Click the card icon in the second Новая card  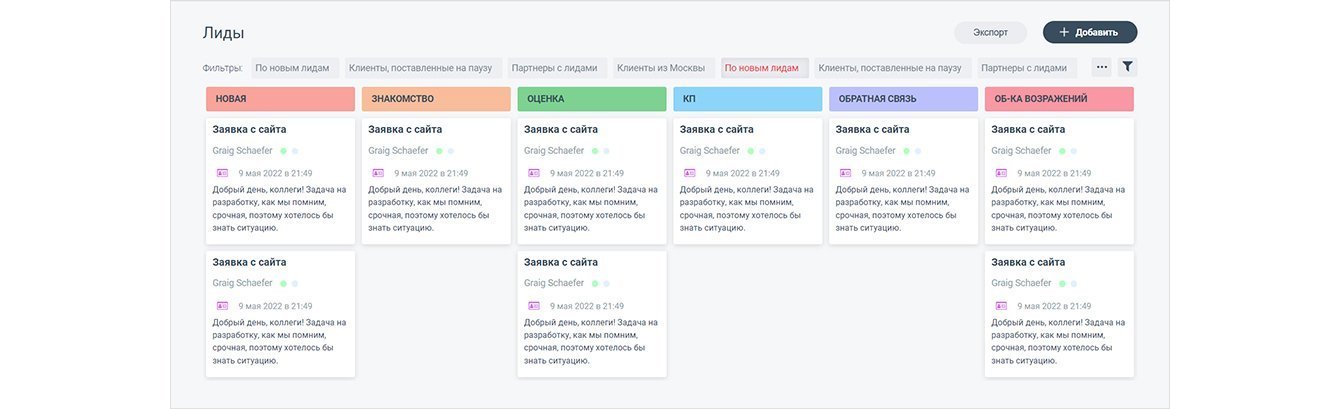223,306
